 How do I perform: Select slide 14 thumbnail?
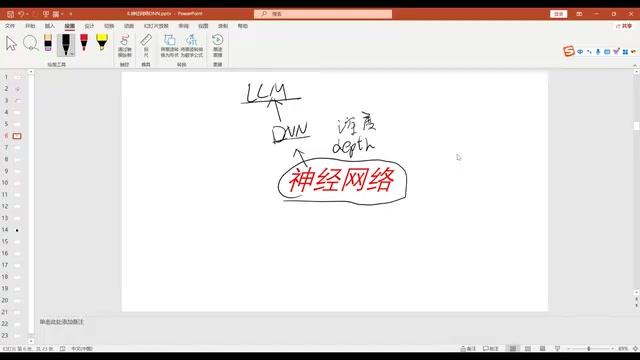tap(17, 230)
